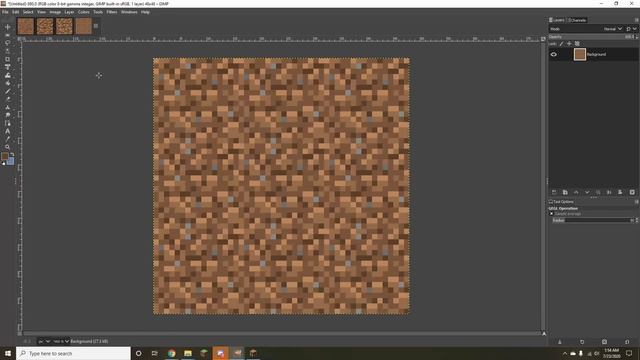Select the Free Select lasso tool
The width and height of the screenshot is (640, 360).
coord(7,43)
